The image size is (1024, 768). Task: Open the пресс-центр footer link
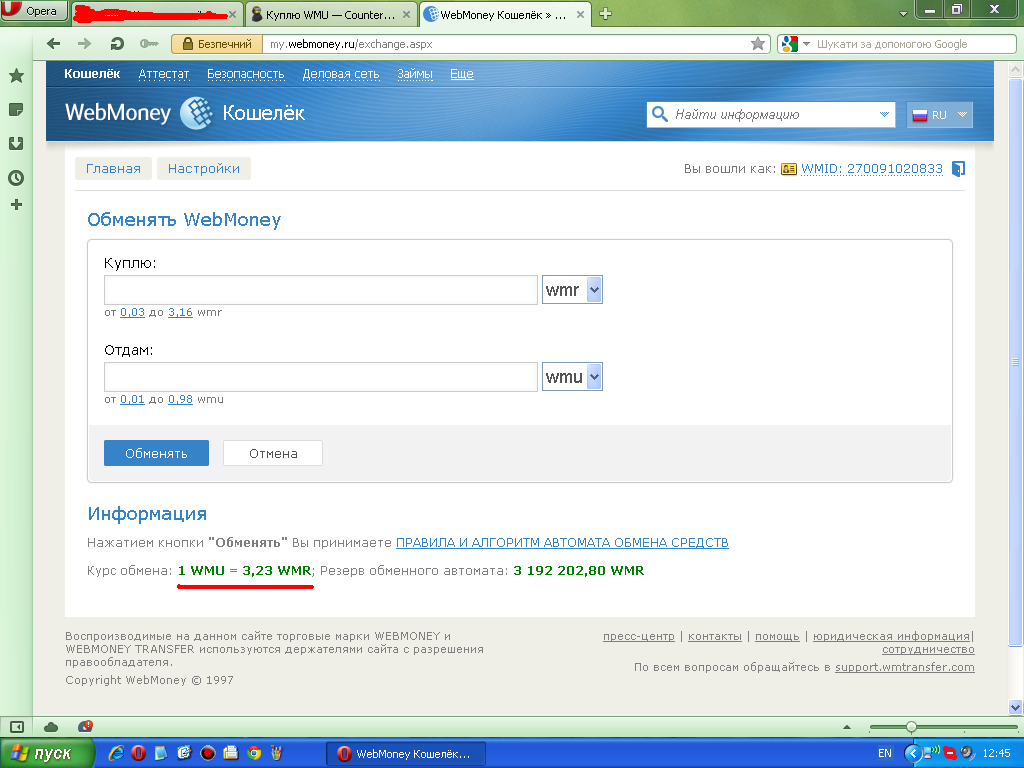pyautogui.click(x=639, y=636)
